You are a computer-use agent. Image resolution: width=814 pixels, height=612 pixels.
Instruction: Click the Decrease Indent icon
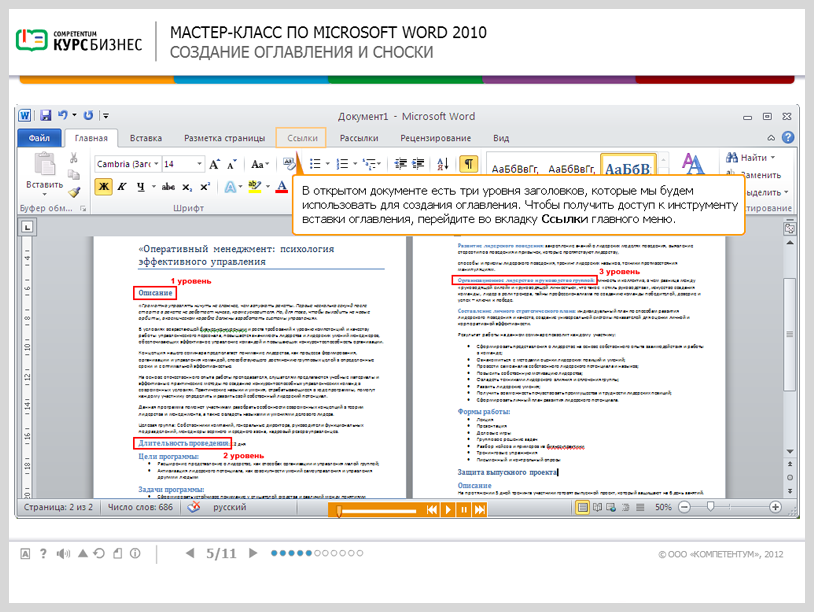coord(400,164)
